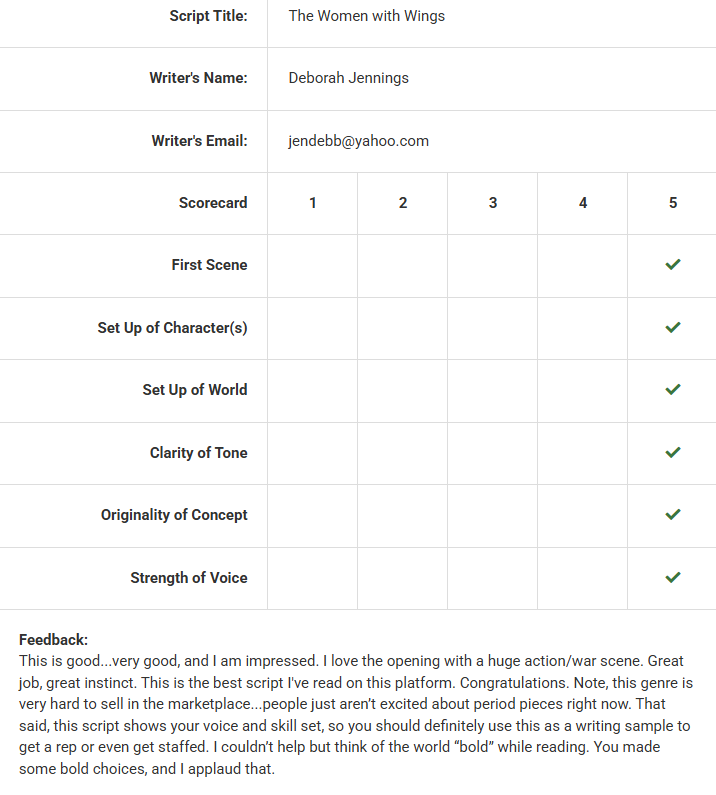Click the Set Up of World checkmark
Image resolution: width=716 pixels, height=795 pixels.
tap(673, 389)
